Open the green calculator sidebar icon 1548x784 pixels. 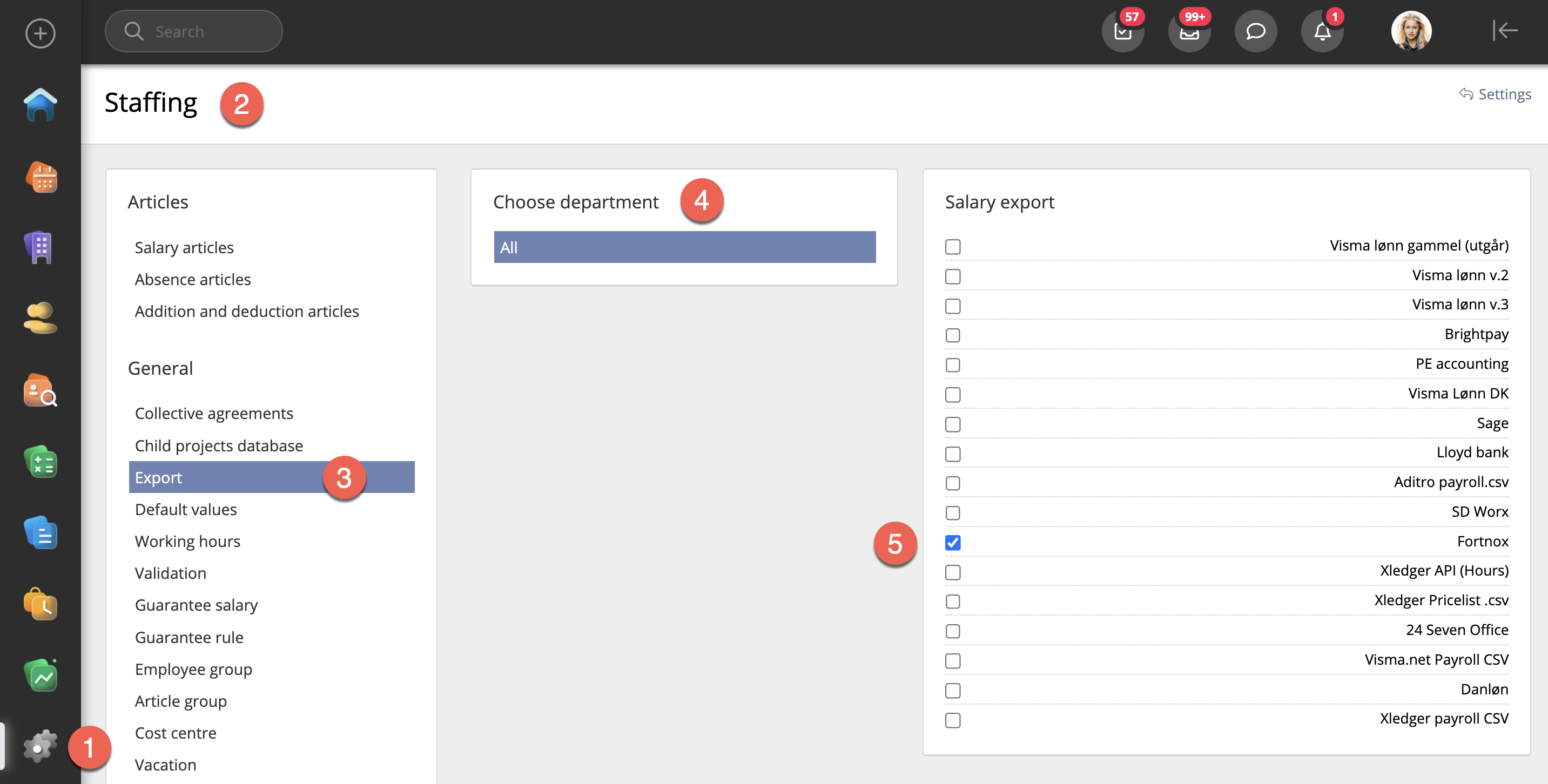pos(41,462)
